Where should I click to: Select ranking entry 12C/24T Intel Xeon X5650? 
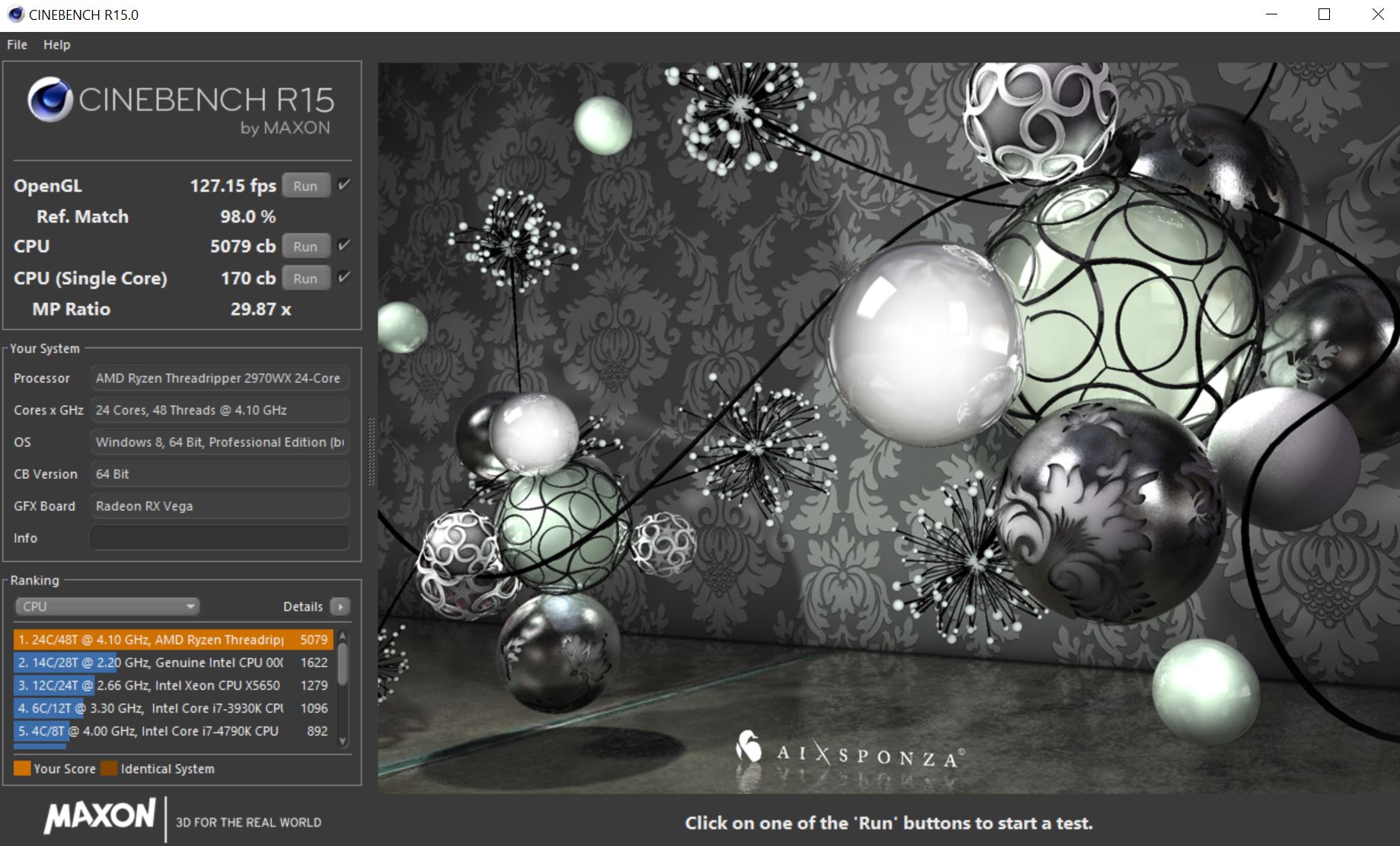[x=174, y=685]
